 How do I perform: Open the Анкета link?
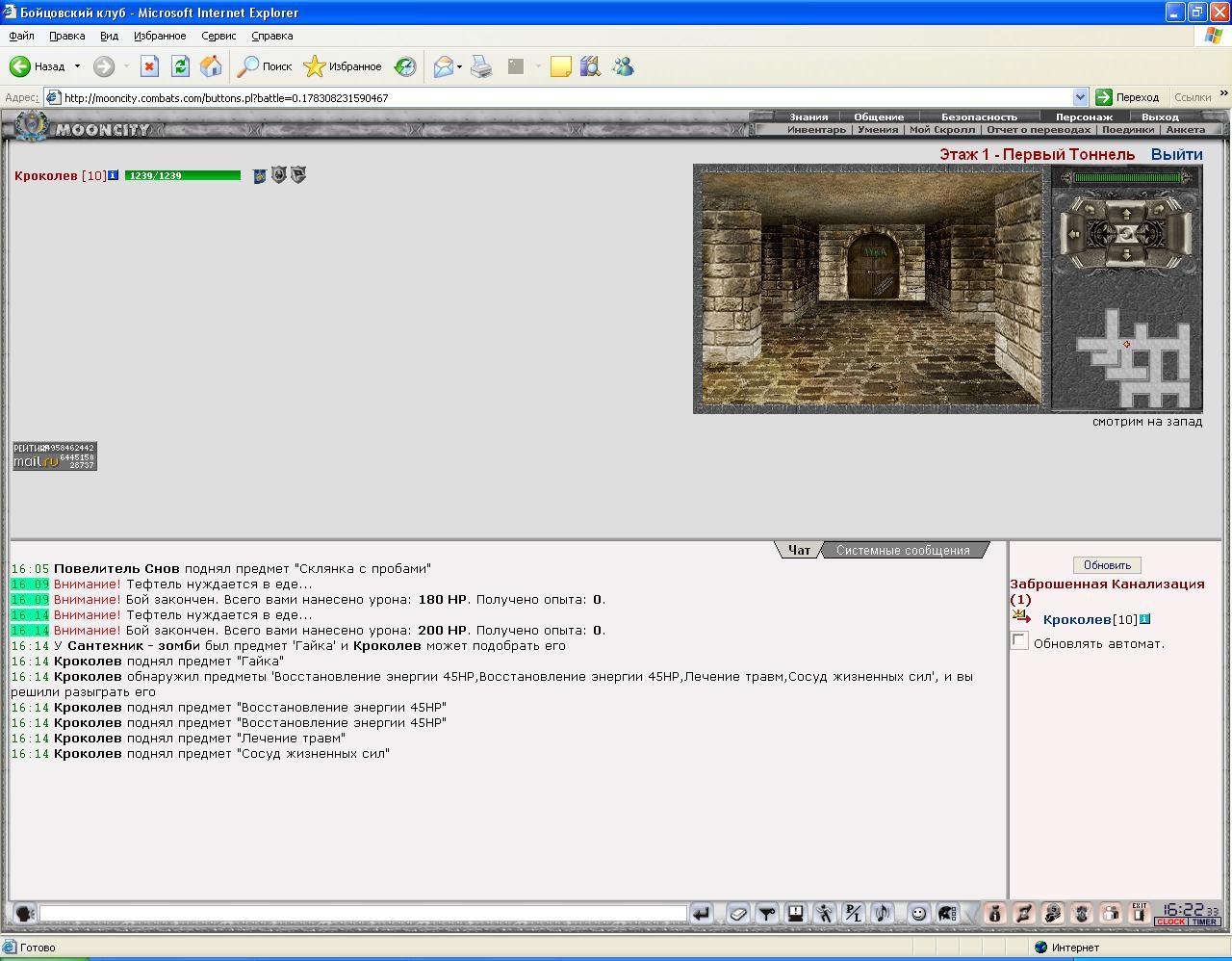point(1185,129)
